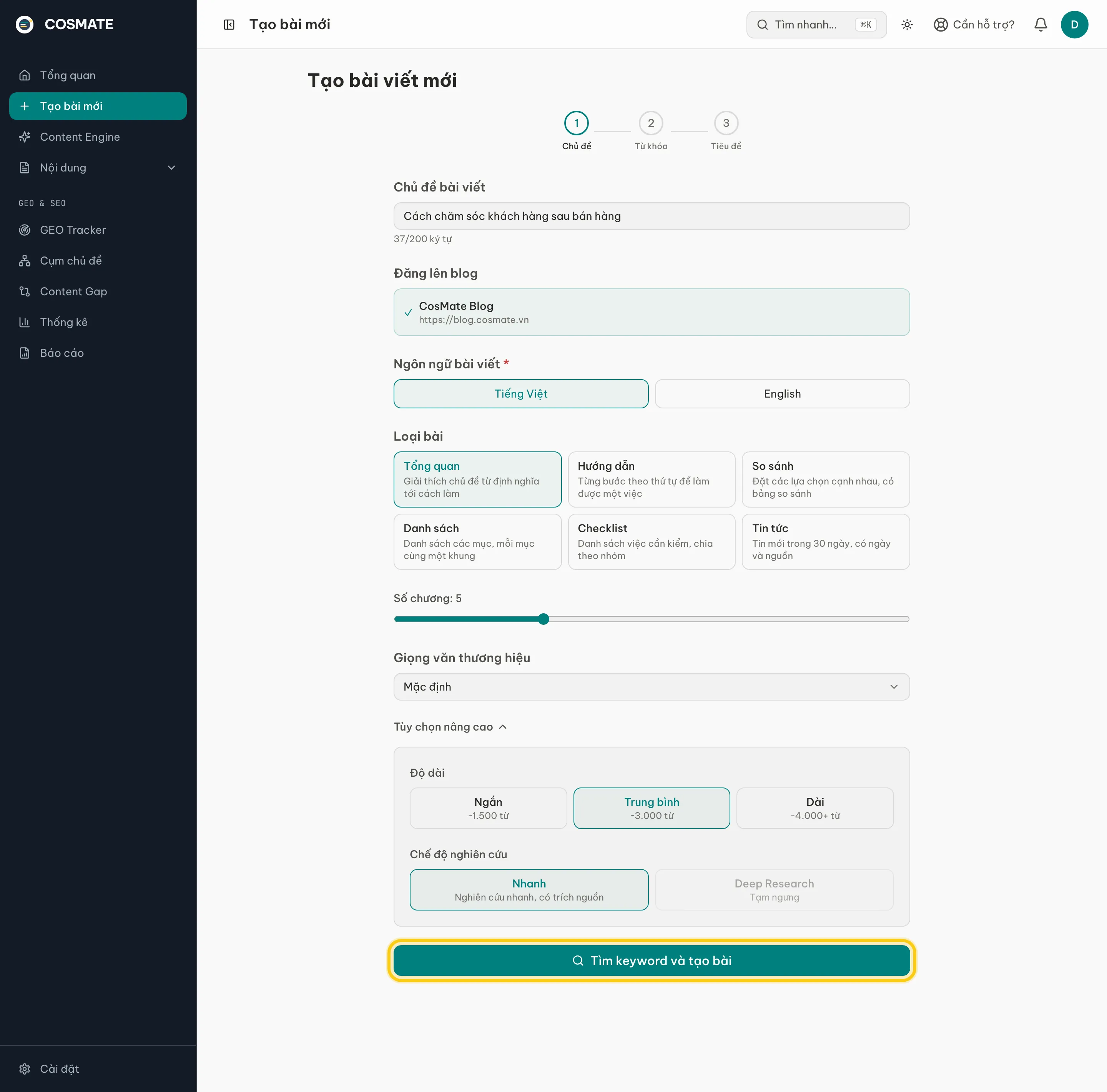The width and height of the screenshot is (1107, 1092).
Task: Collapse the sidebar with the panel icon
Action: (229, 25)
